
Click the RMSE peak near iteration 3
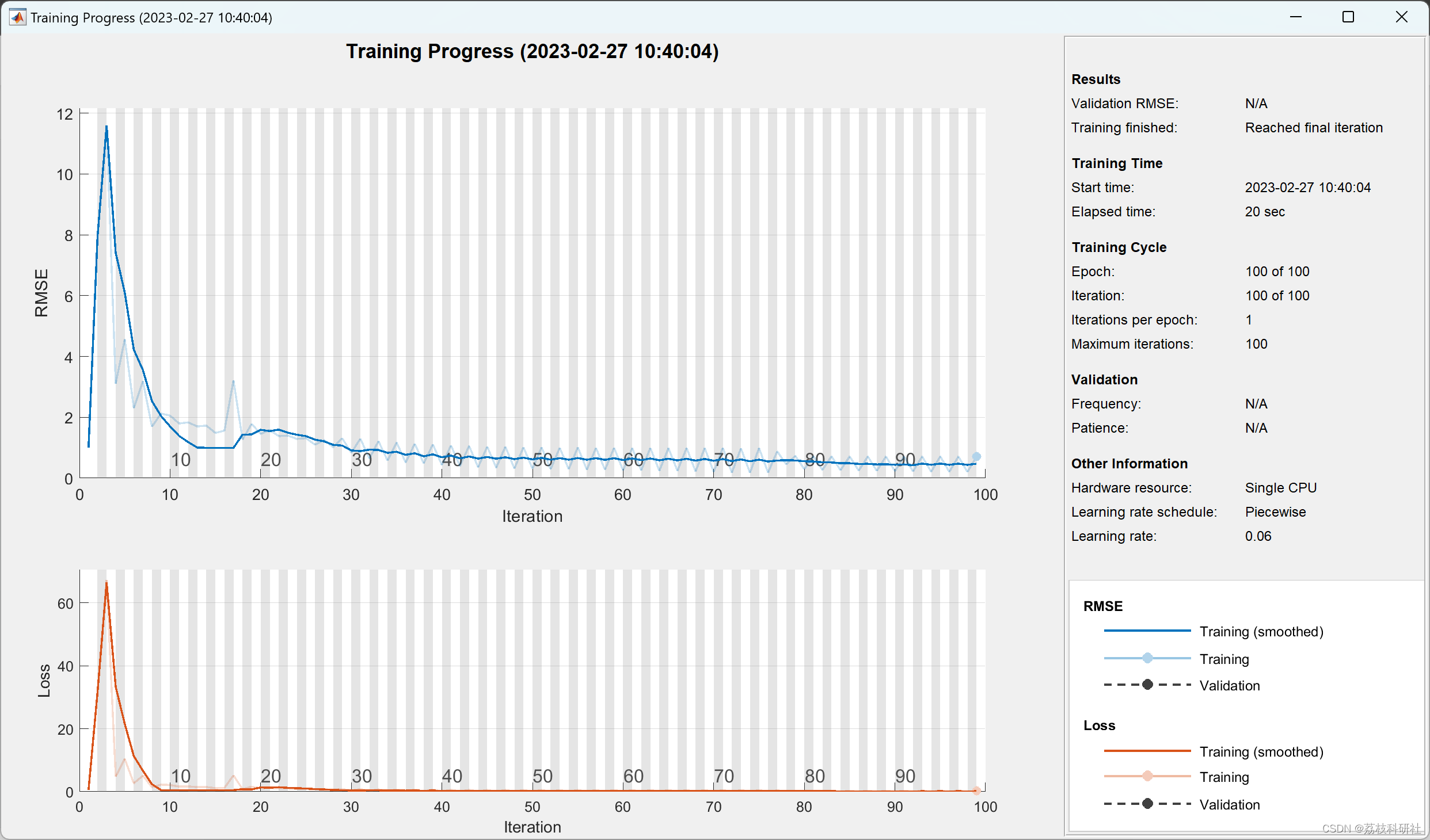click(x=107, y=127)
